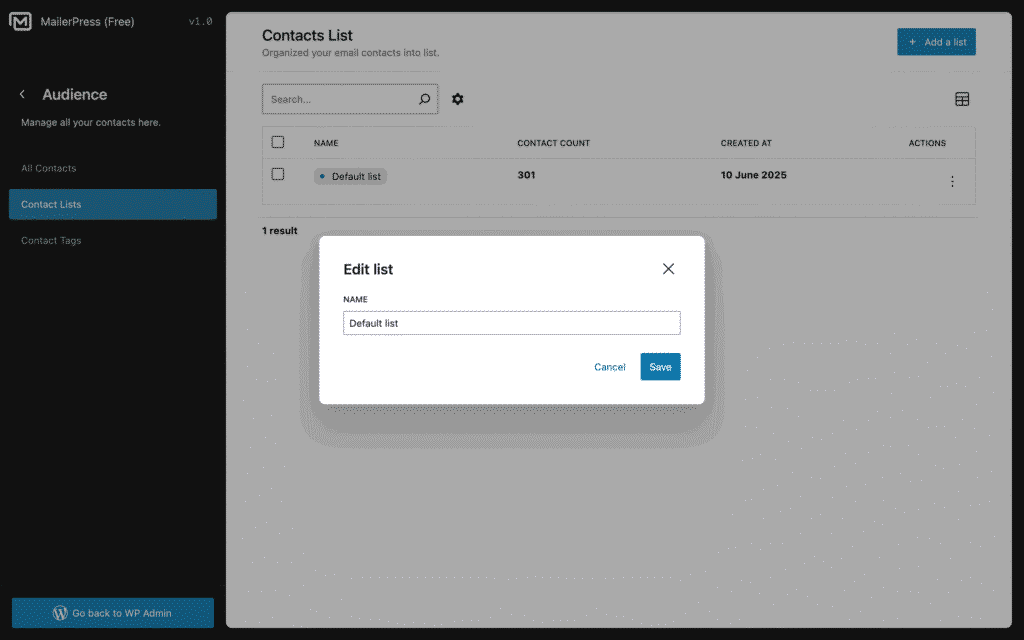
Task: Click the Add a list button
Action: coord(936,41)
